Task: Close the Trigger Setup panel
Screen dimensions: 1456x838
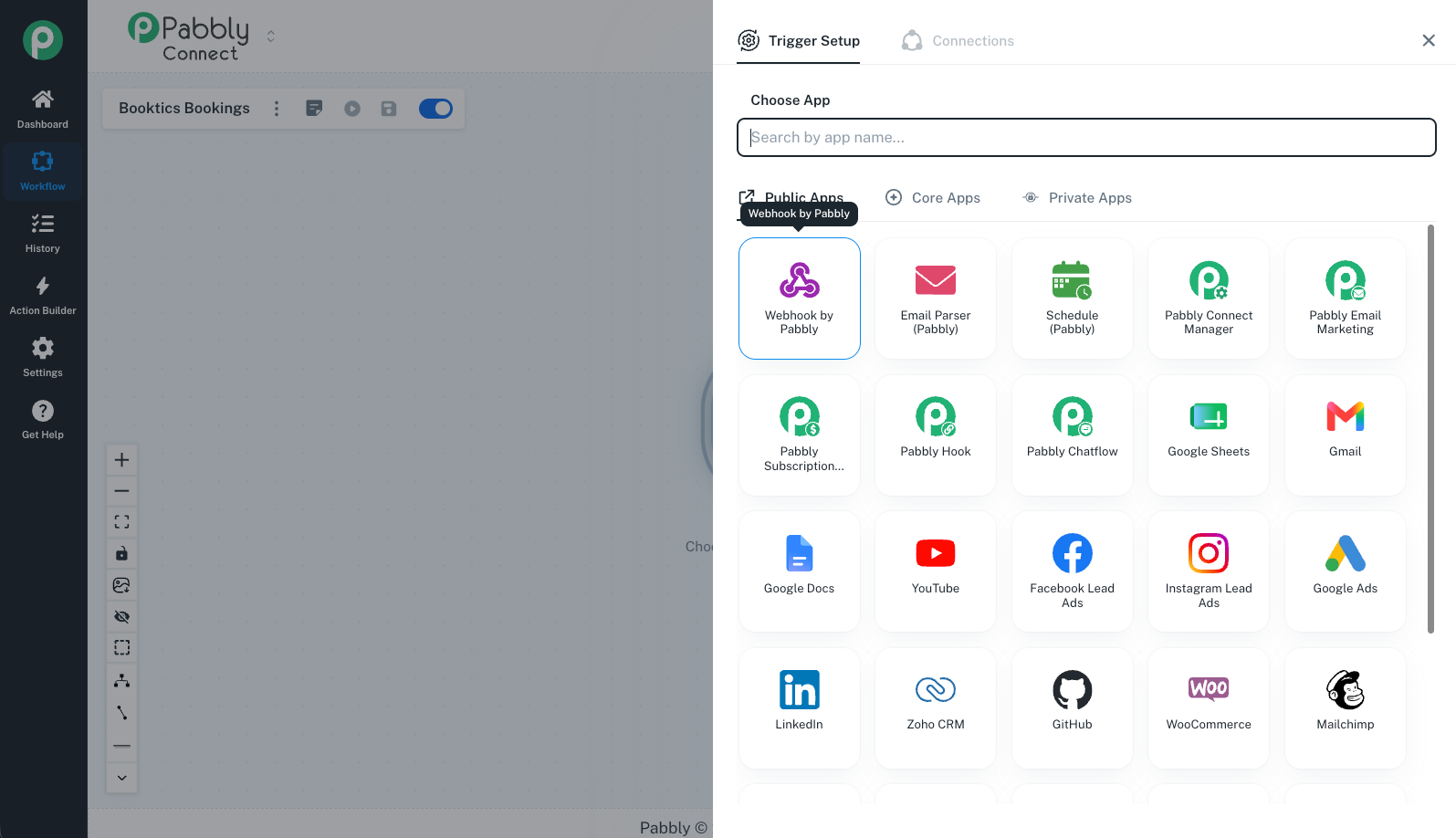Action: [1429, 40]
